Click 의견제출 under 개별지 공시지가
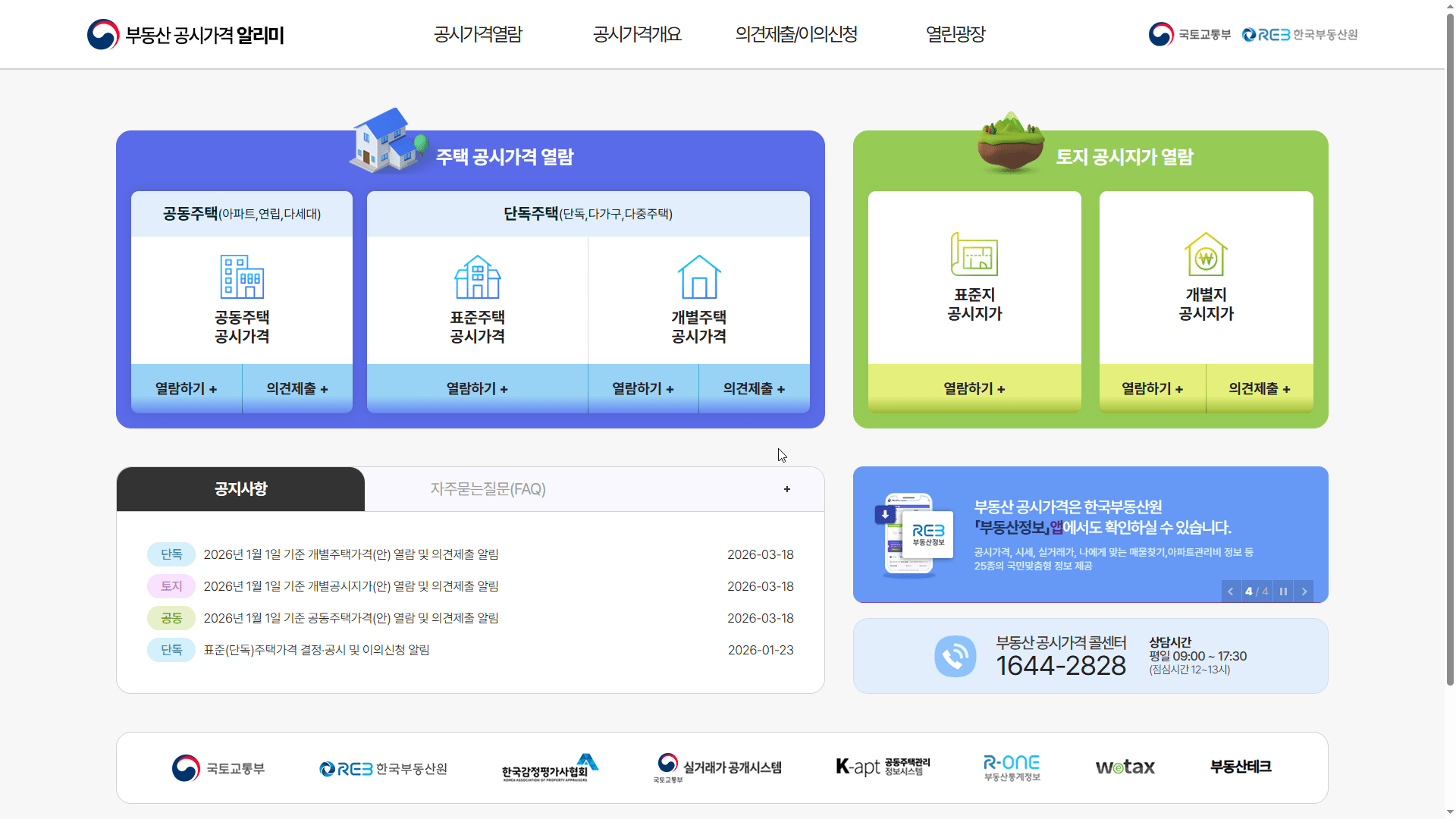The height and width of the screenshot is (819, 1456). [x=1259, y=388]
